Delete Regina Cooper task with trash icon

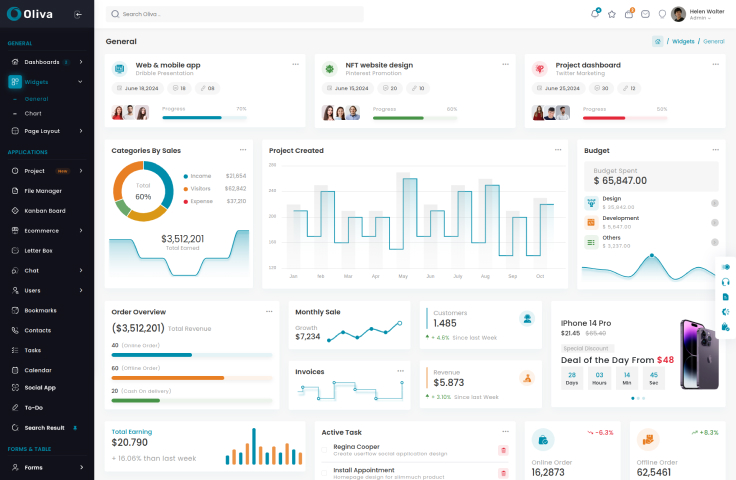pos(503,450)
